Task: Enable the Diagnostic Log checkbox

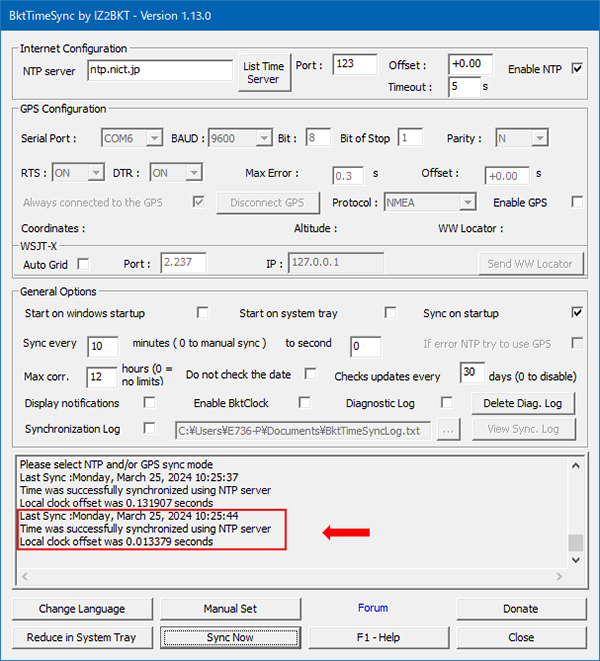Action: tap(447, 403)
